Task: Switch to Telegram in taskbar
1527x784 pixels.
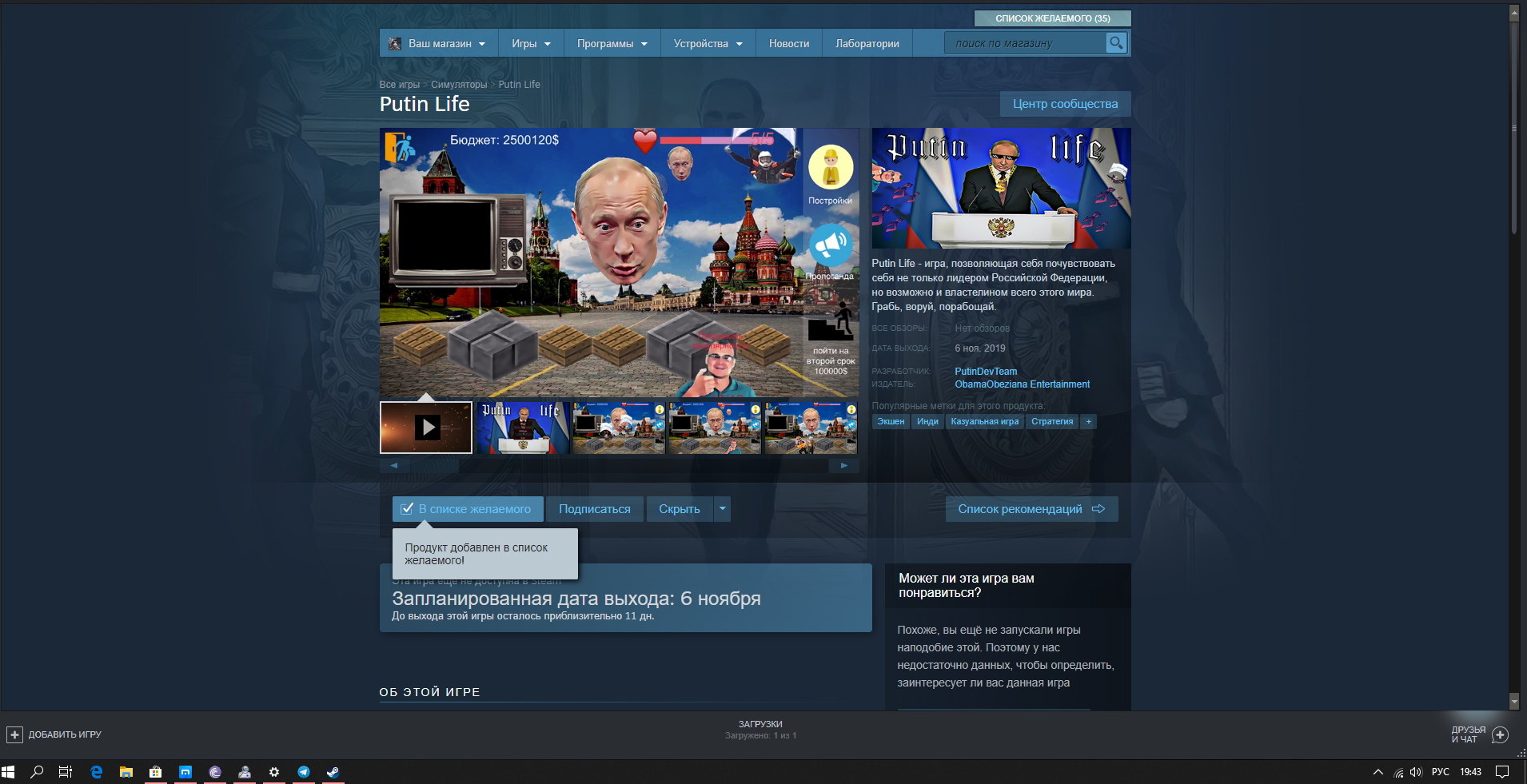Action: (x=304, y=772)
